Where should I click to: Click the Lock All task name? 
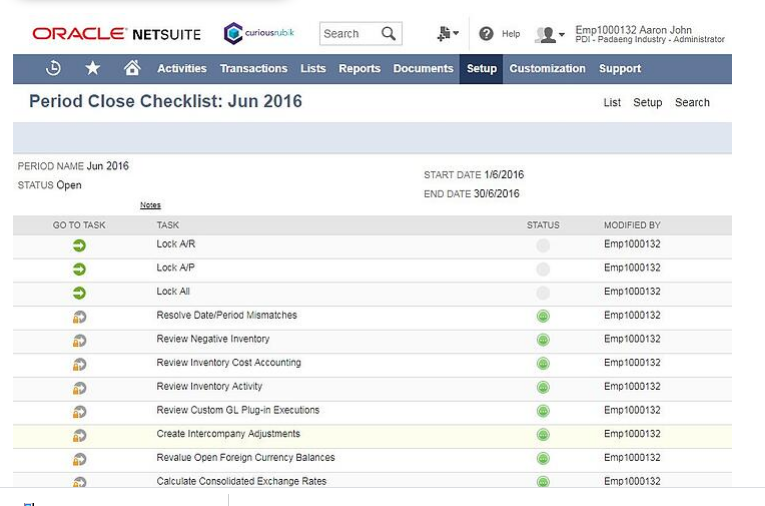(173, 291)
